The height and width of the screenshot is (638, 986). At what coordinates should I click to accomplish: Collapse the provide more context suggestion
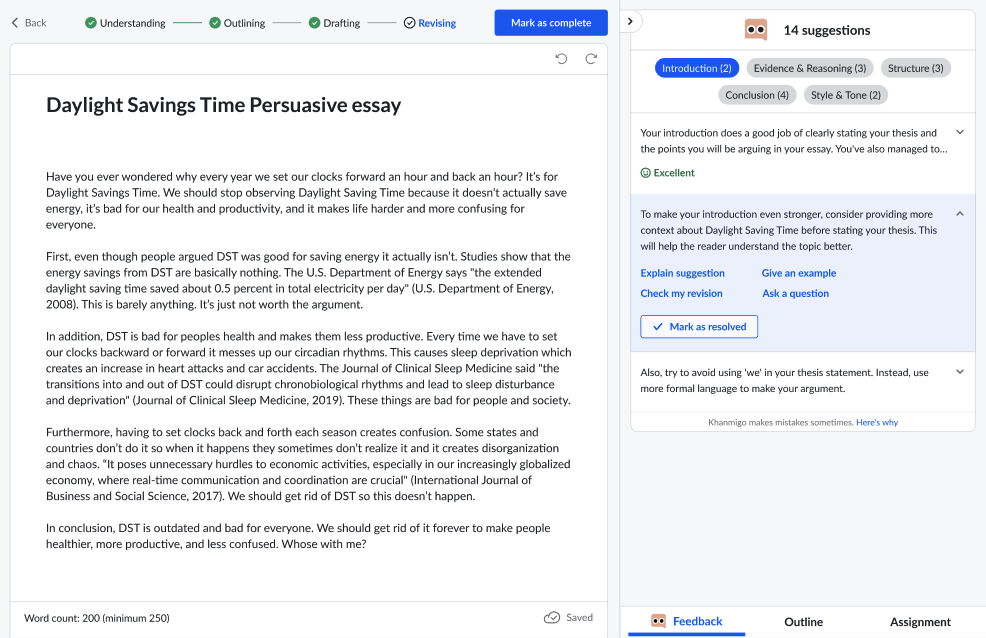pos(960,214)
